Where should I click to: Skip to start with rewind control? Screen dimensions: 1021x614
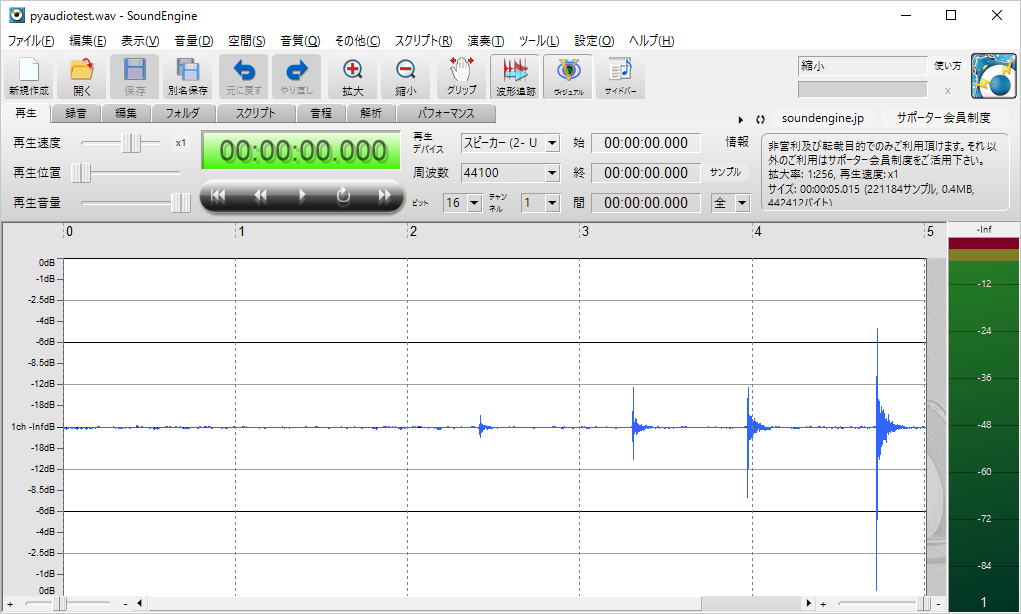pos(218,197)
